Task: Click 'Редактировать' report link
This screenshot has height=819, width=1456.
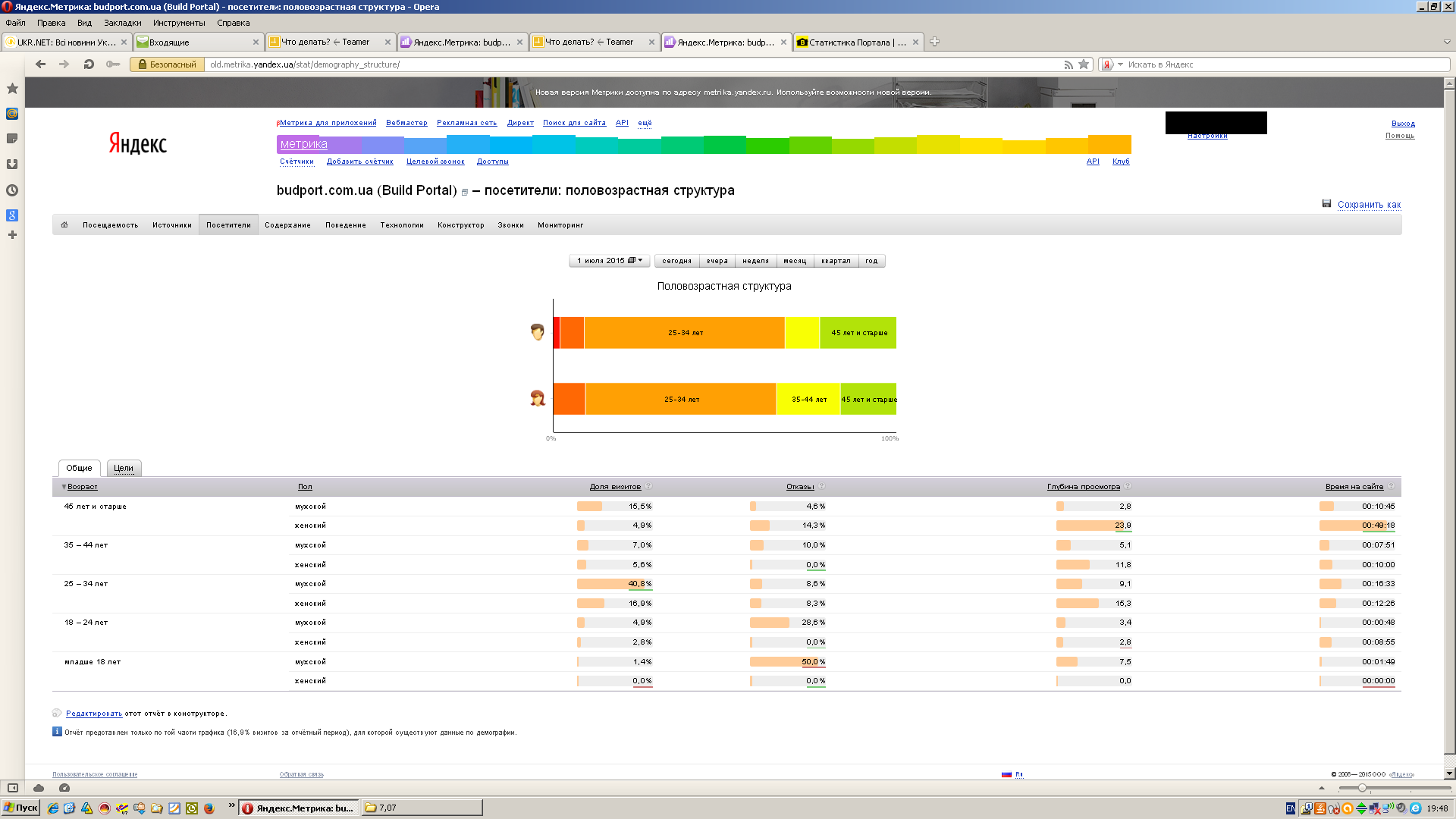Action: tap(94, 714)
